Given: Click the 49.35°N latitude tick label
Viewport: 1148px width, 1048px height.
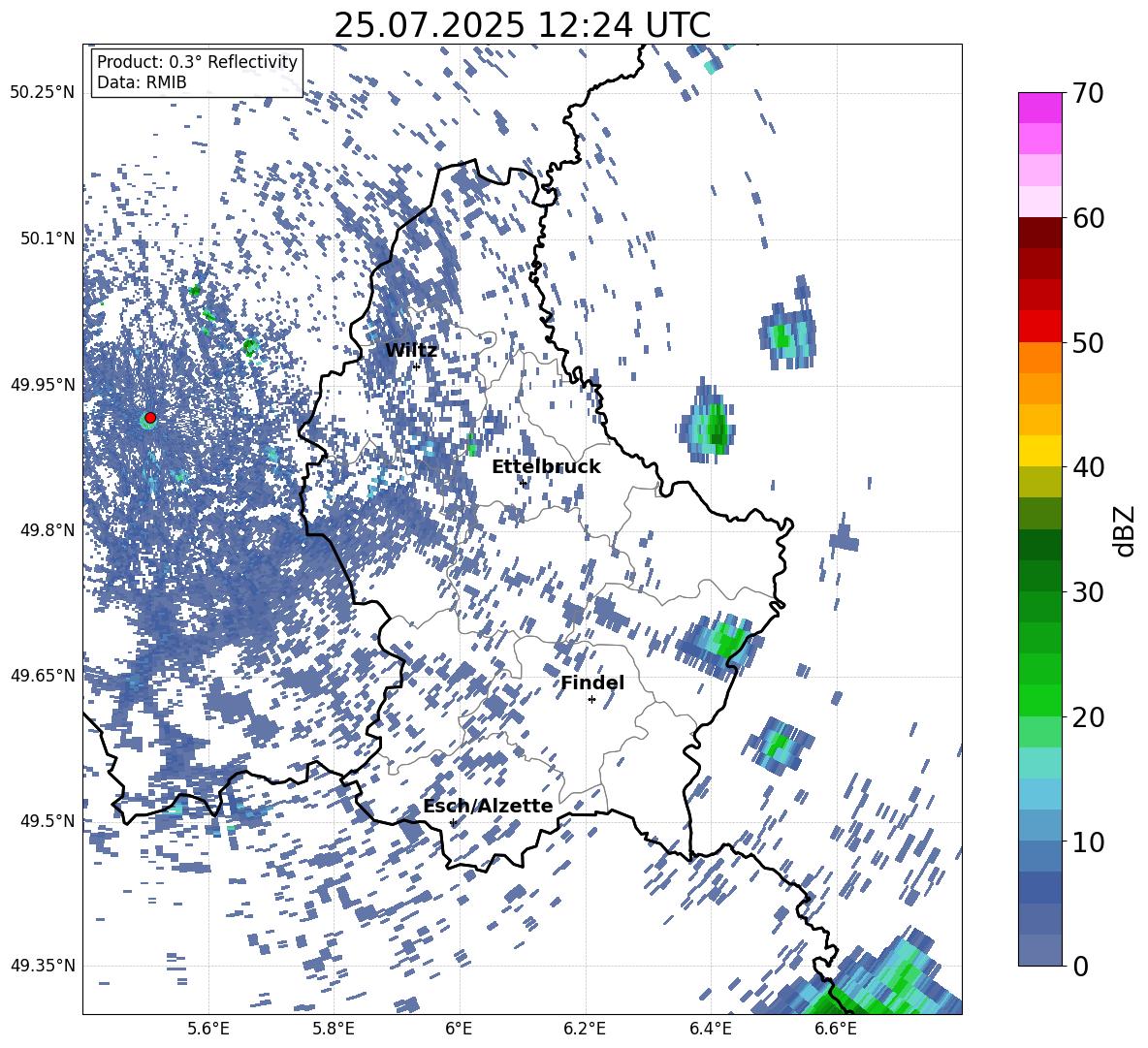Looking at the screenshot, I should (43, 966).
